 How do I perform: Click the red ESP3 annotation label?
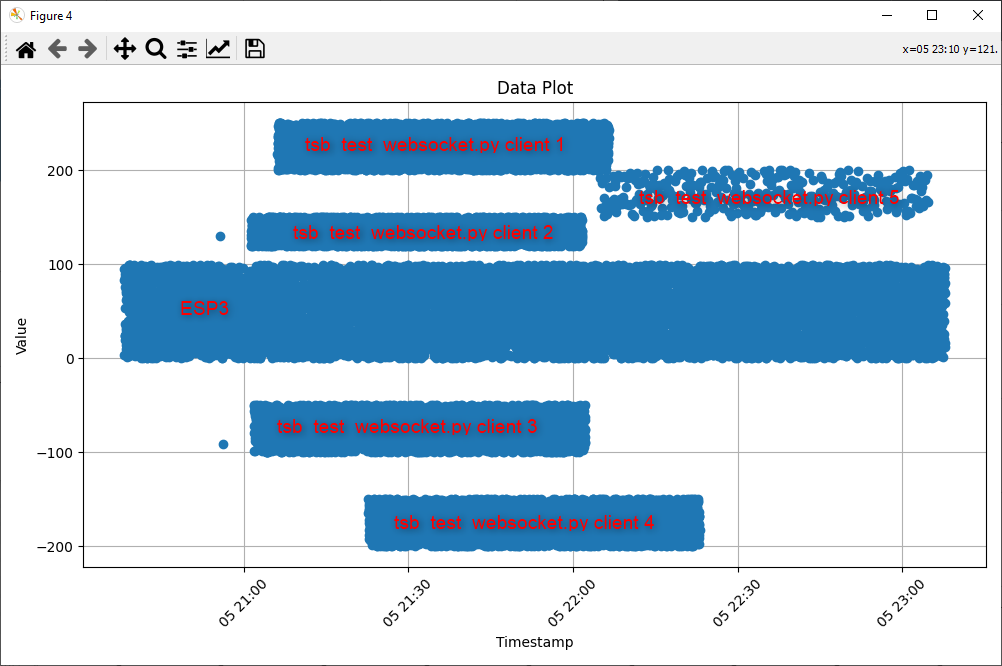tap(204, 309)
